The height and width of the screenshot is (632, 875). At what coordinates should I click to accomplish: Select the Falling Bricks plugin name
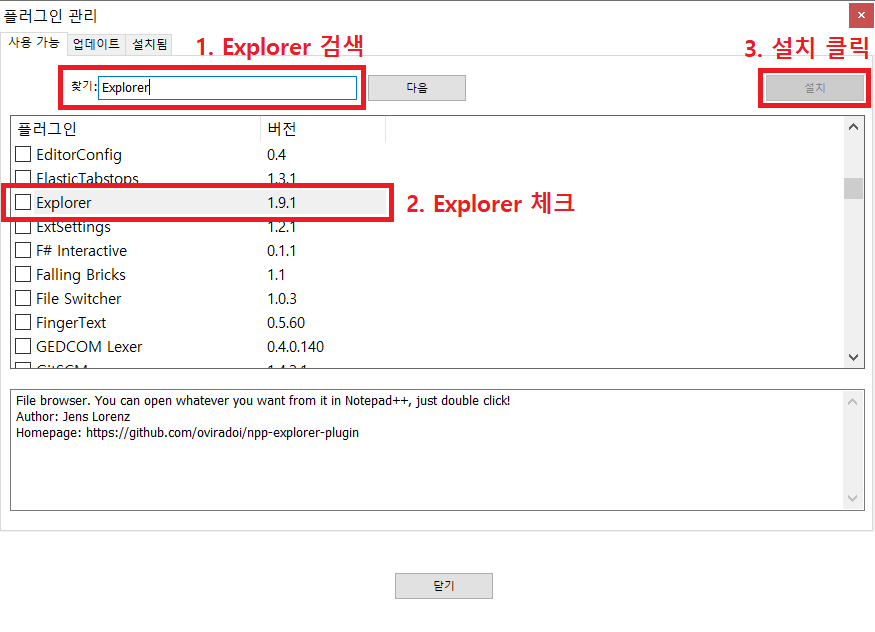click(81, 274)
